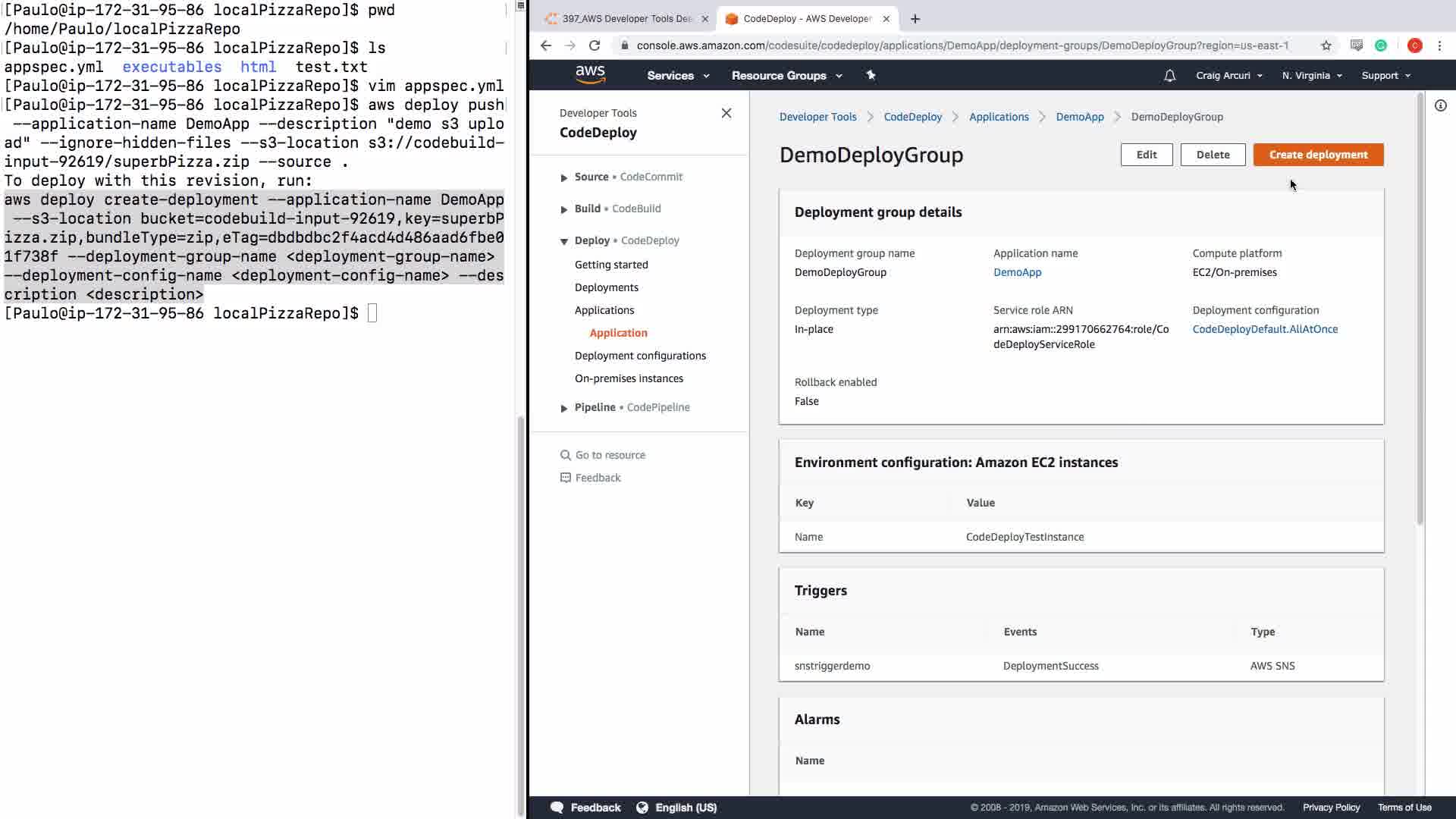Bookmark page with the star icon
This screenshot has width=1456, height=819.
pos(1326,45)
